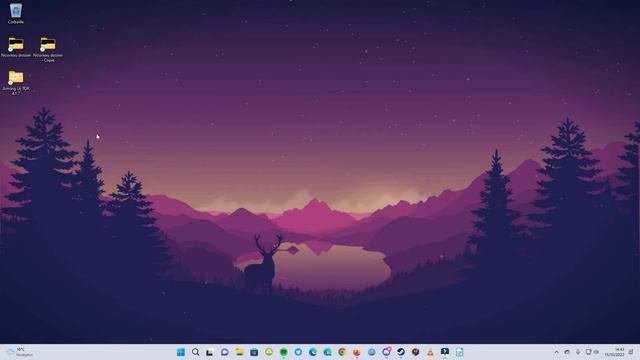
Task: Open OneDrive cloud tray icon
Action: click(x=567, y=352)
